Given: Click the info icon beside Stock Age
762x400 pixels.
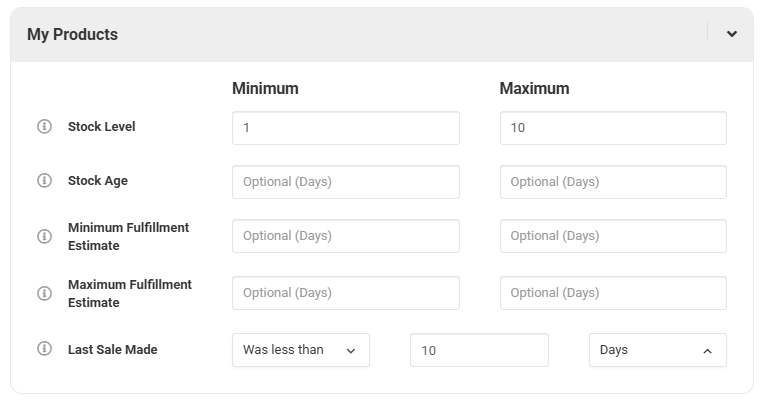Looking at the screenshot, I should tap(44, 181).
